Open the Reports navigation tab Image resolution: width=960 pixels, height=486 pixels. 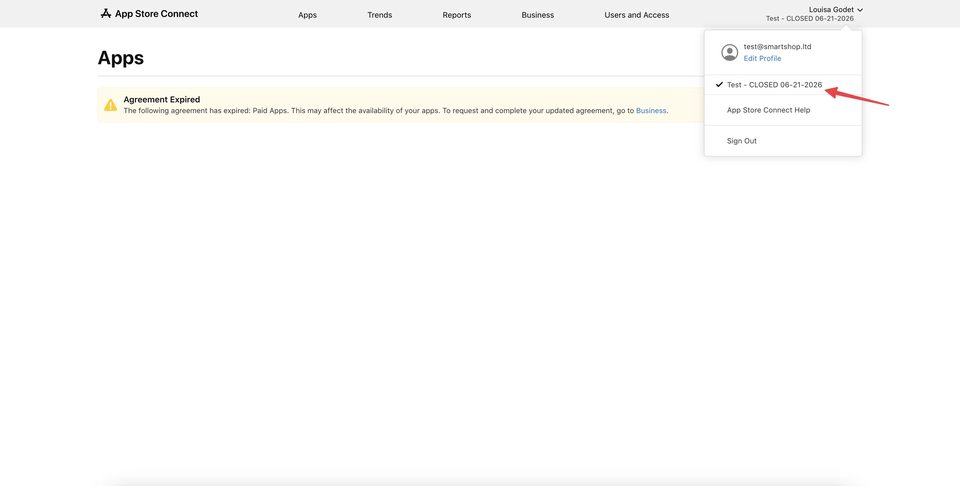coord(457,15)
